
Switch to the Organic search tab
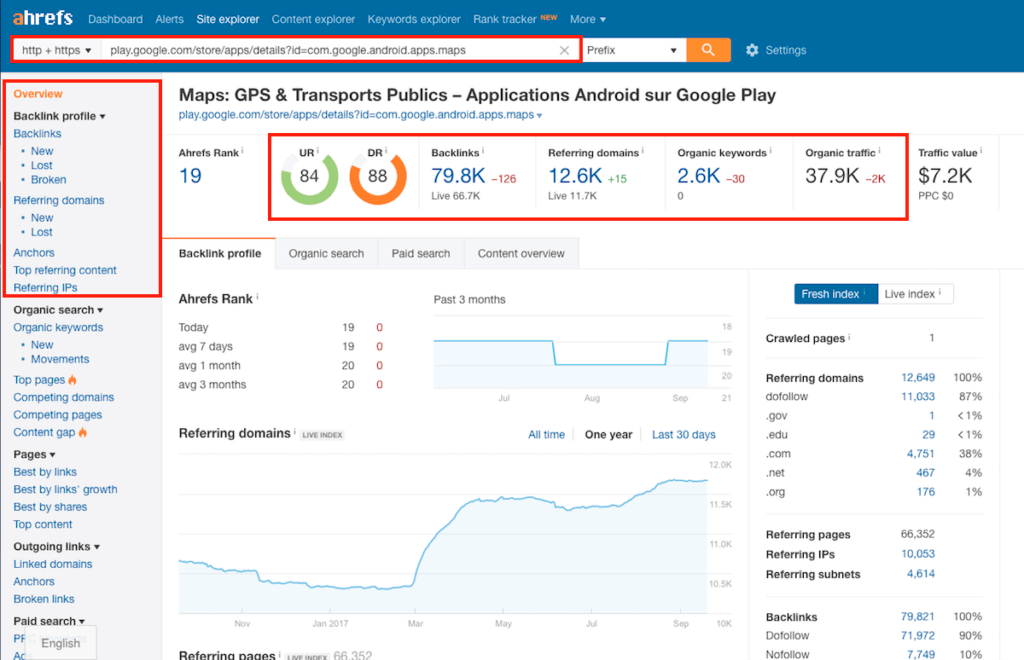[326, 254]
